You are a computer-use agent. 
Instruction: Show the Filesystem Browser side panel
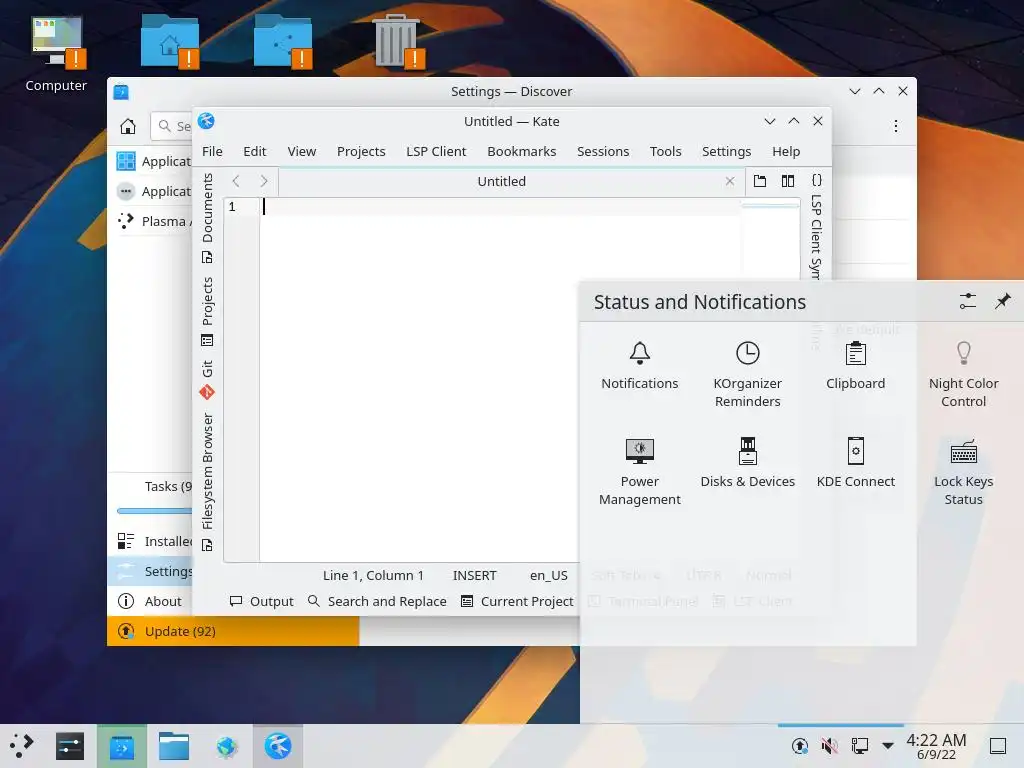(x=207, y=482)
